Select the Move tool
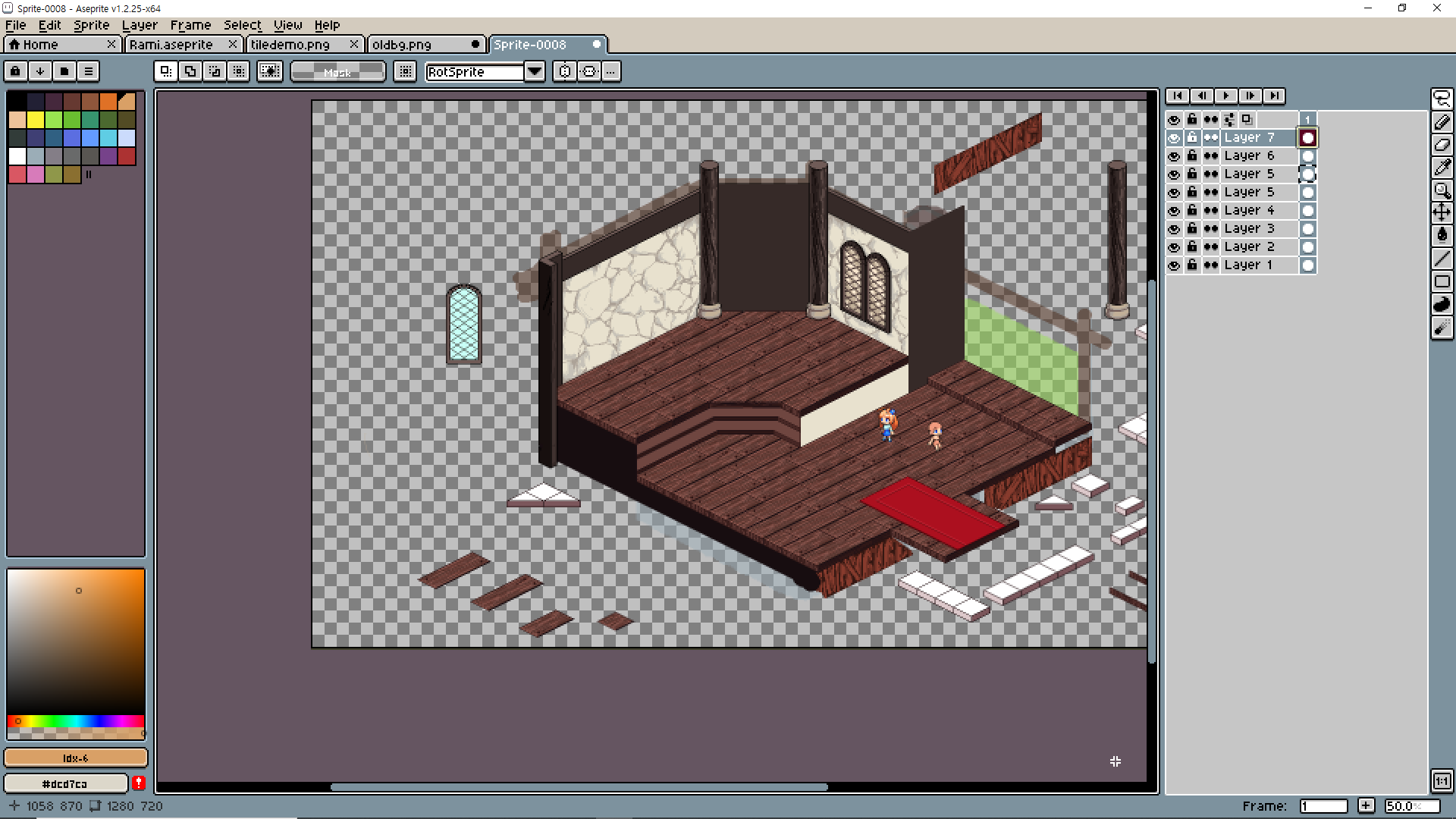The image size is (1456, 819). [x=1442, y=212]
